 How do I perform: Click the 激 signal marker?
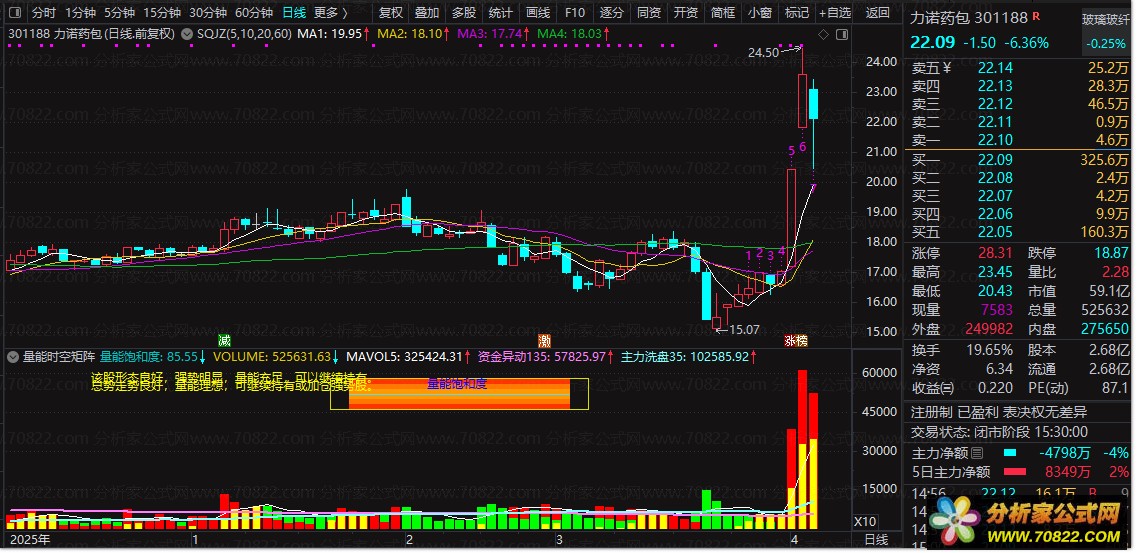coord(544,340)
